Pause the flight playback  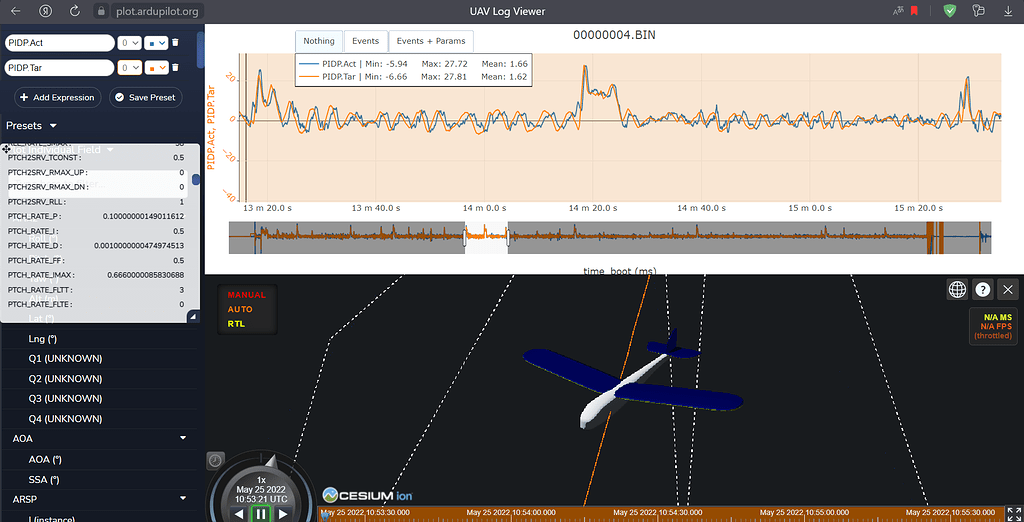click(261, 514)
